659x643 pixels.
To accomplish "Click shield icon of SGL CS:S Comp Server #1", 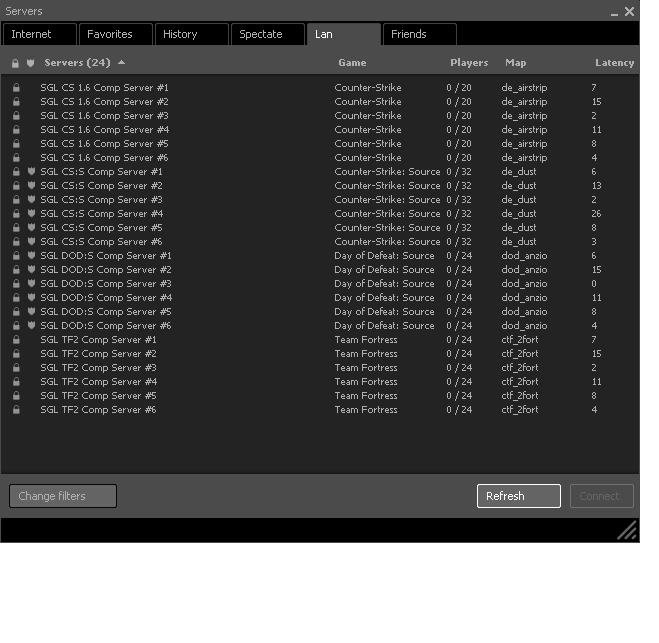I will pyautogui.click(x=31, y=171).
